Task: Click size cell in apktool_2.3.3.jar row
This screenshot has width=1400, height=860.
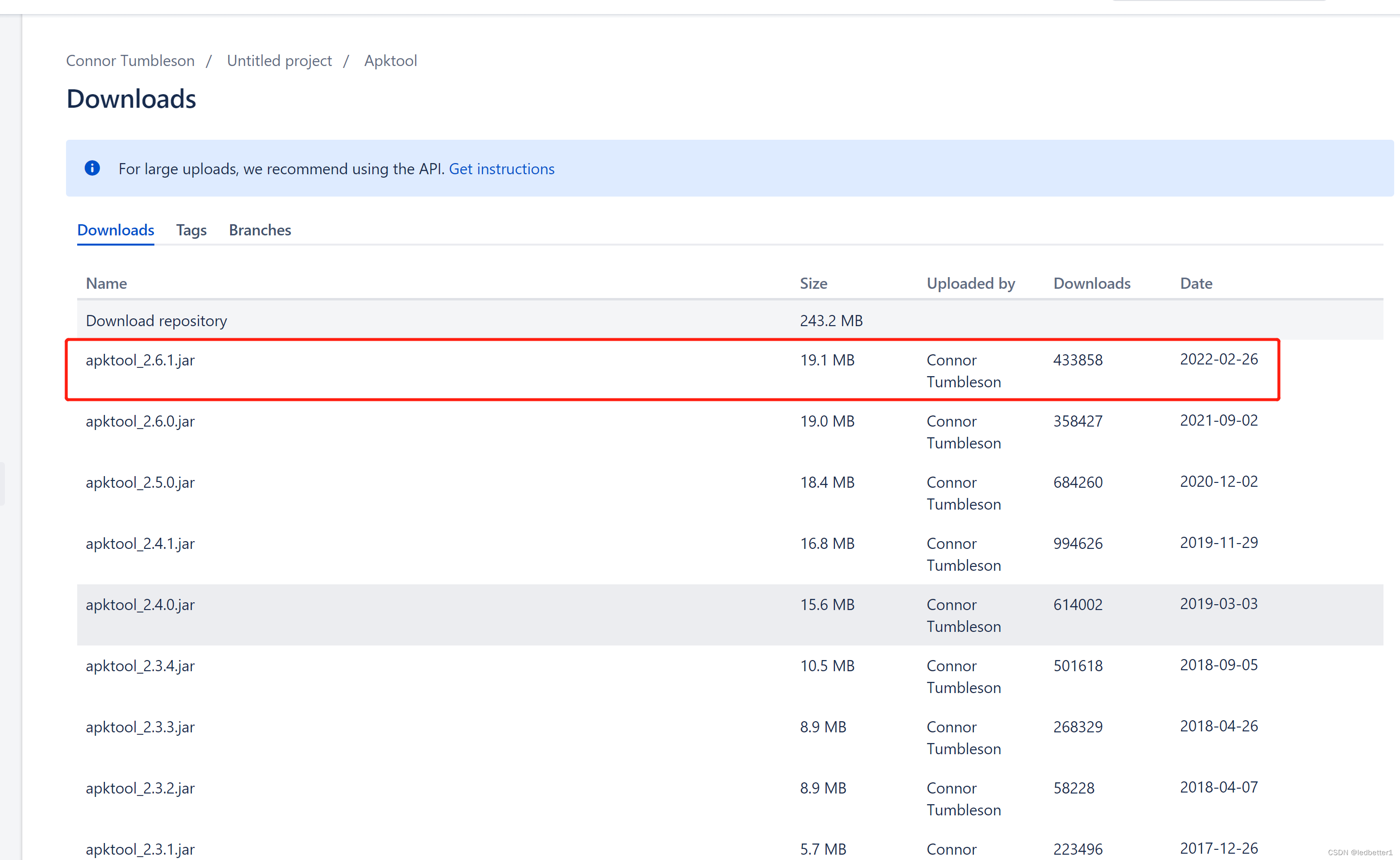Action: coord(823,727)
